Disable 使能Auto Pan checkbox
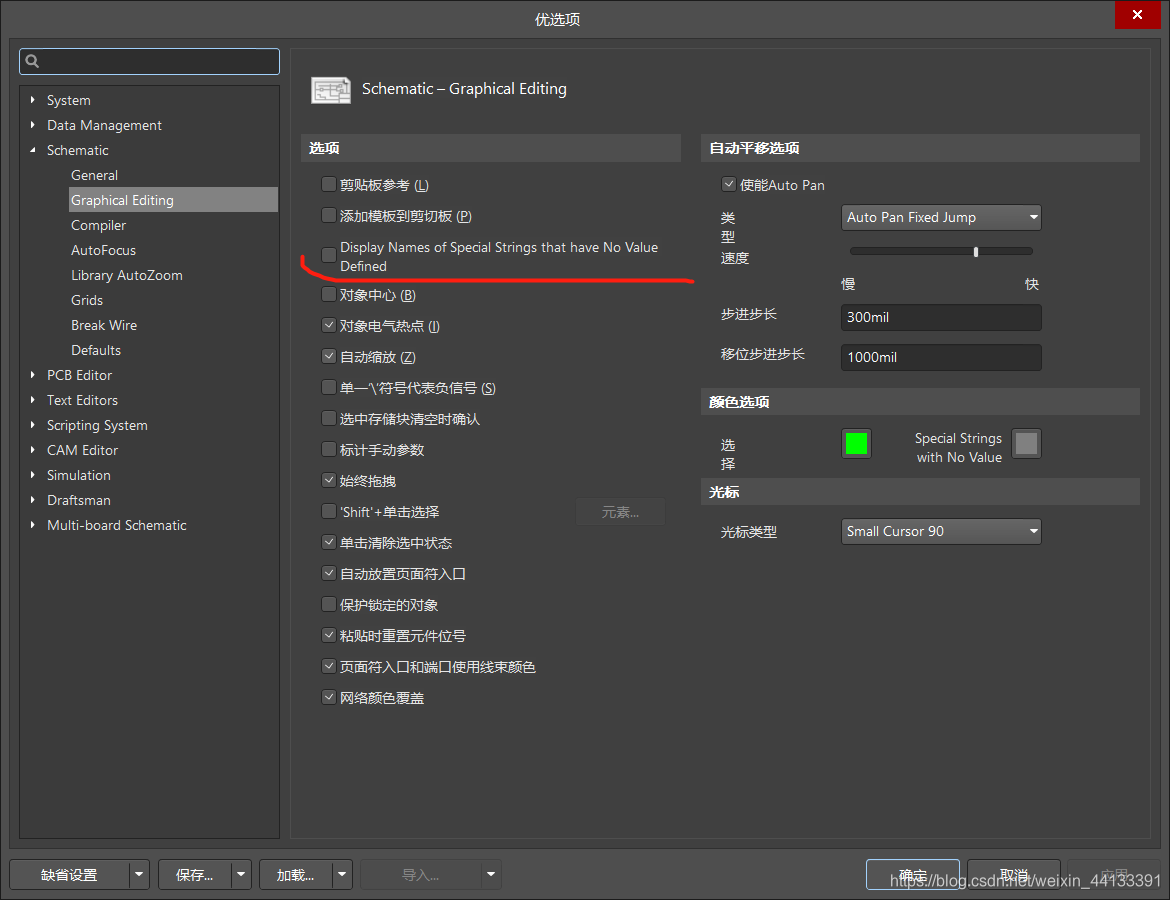Viewport: 1170px width, 900px height. coord(729,184)
